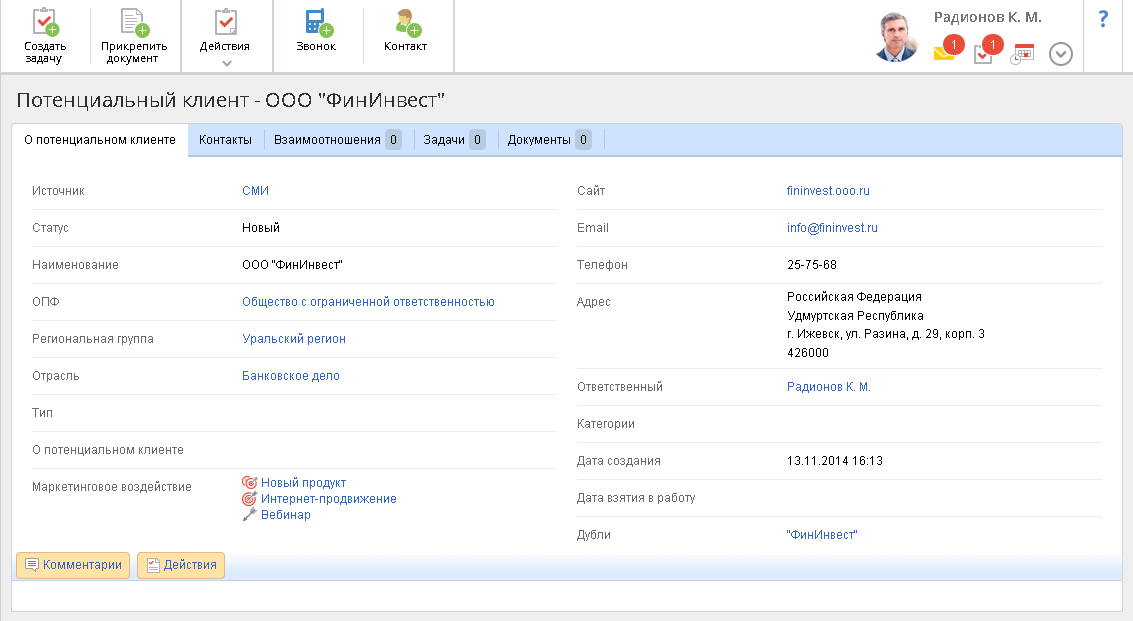Click the Комментарии button
Viewport: 1133px width, 621px height.
coord(73,565)
